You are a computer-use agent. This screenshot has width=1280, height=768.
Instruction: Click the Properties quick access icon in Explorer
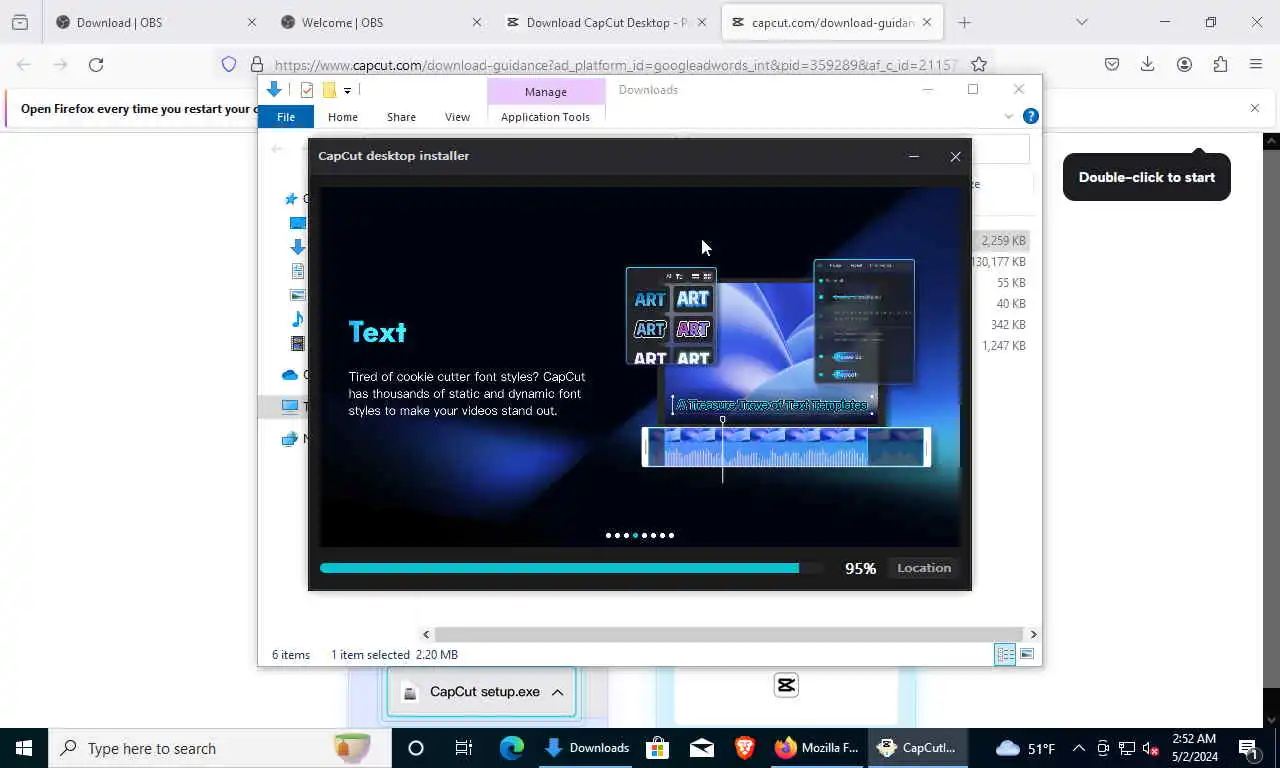[x=307, y=90]
